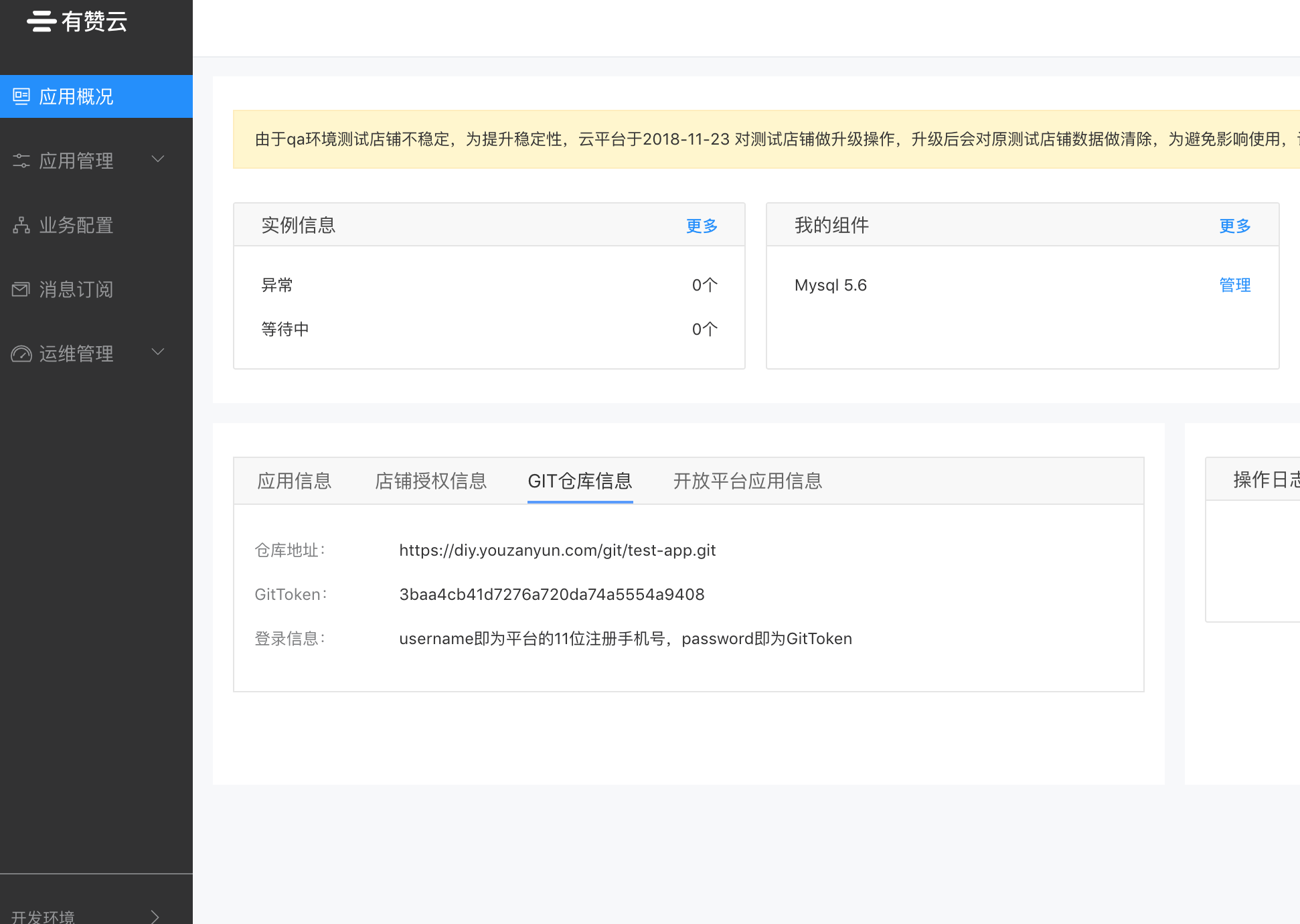Viewport: 1300px width, 924px height.
Task: Open 运维管理 menu item
Action: [x=96, y=354]
